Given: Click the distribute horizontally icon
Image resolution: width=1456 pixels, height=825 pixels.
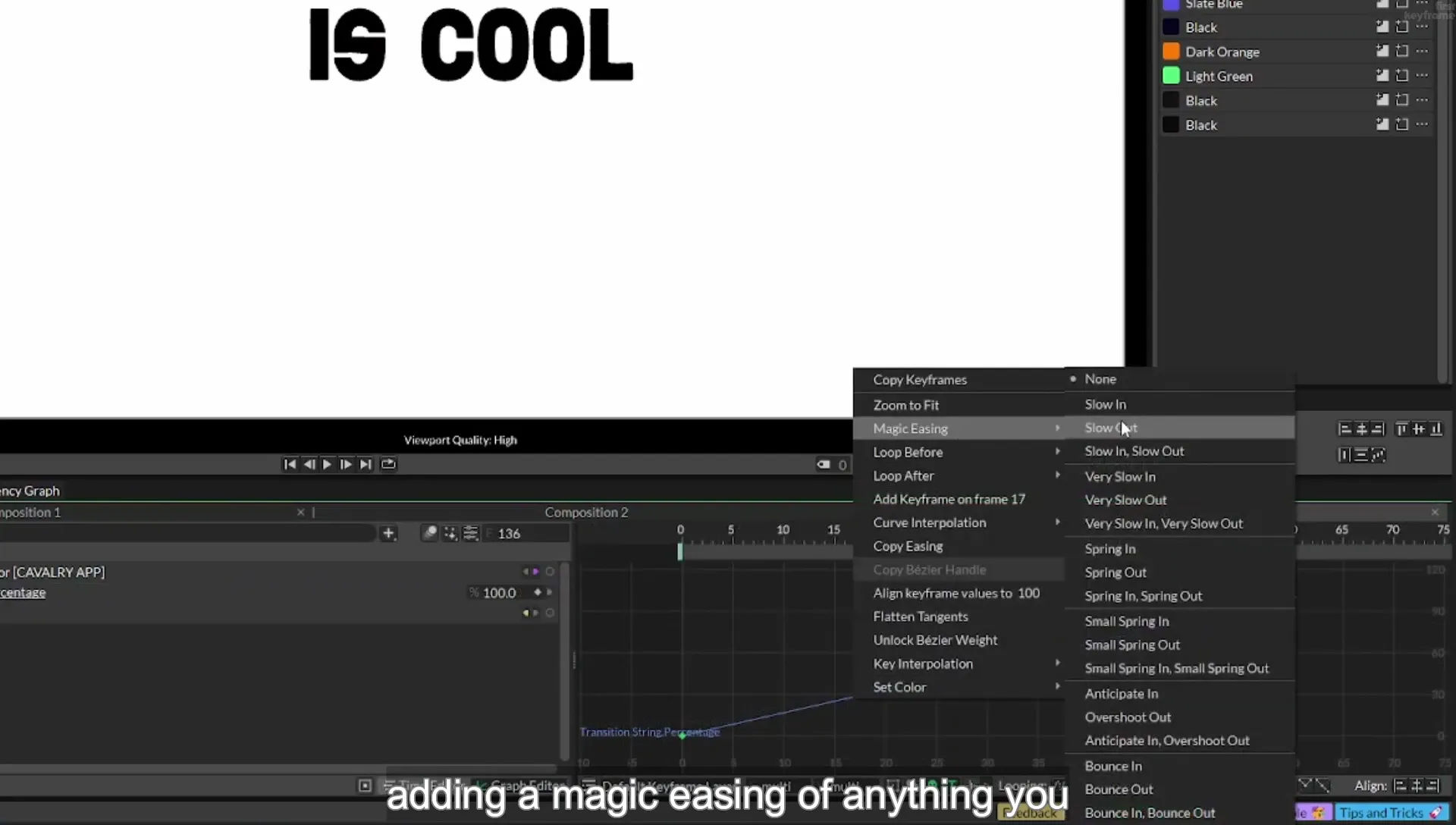Looking at the screenshot, I should [x=1345, y=455].
